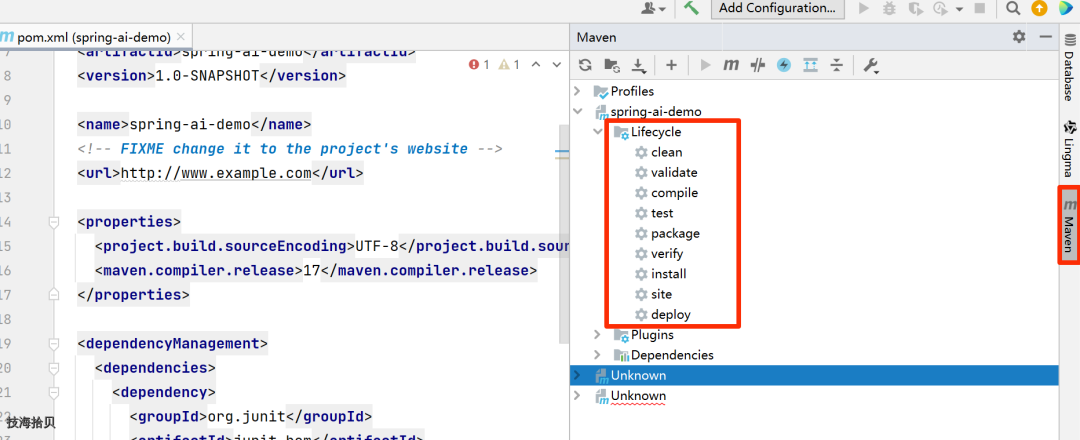Expand the Plugins node
The image size is (1080, 440).
(x=598, y=335)
